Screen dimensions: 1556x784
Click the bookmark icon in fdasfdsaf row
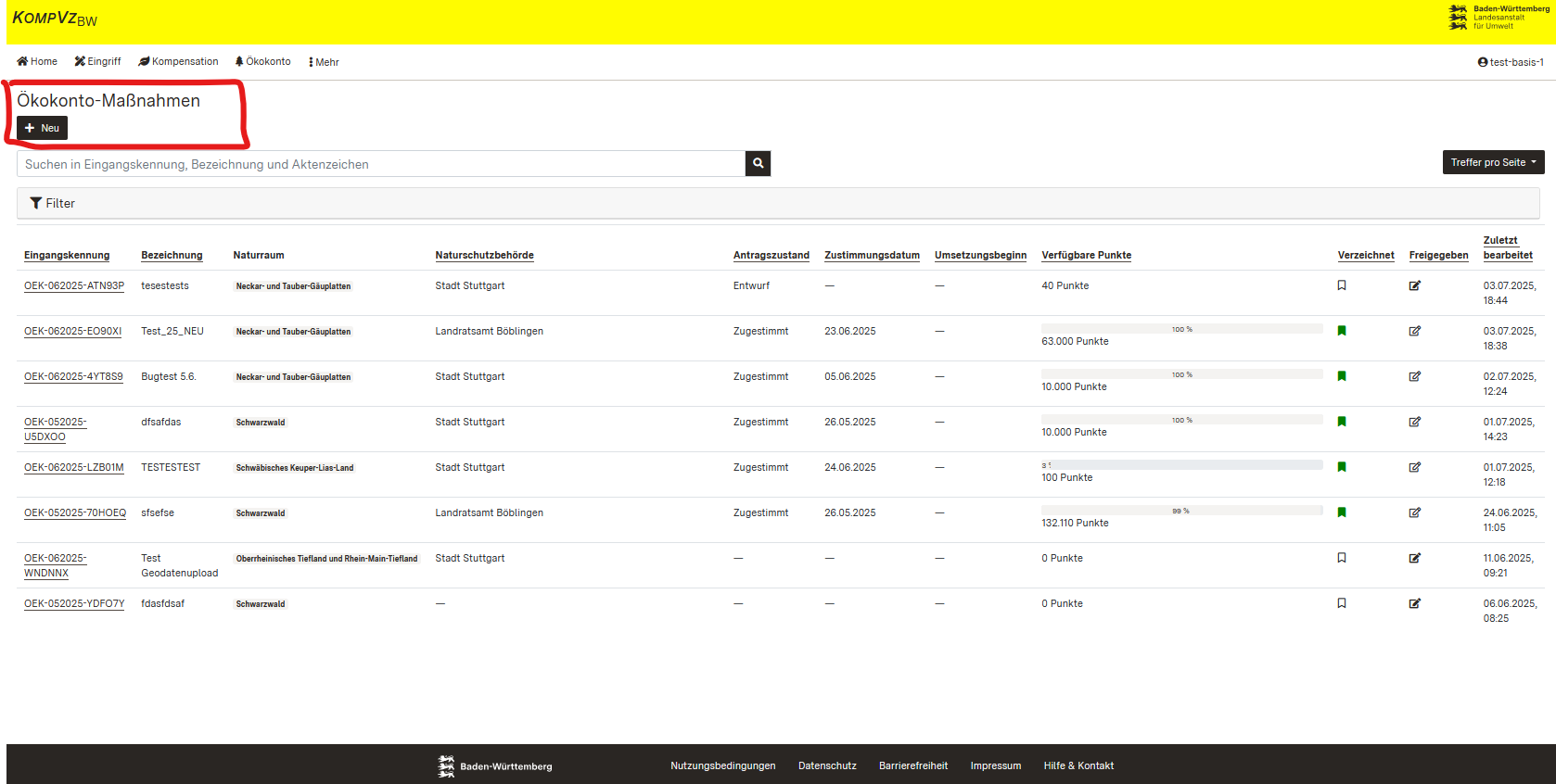click(1341, 603)
